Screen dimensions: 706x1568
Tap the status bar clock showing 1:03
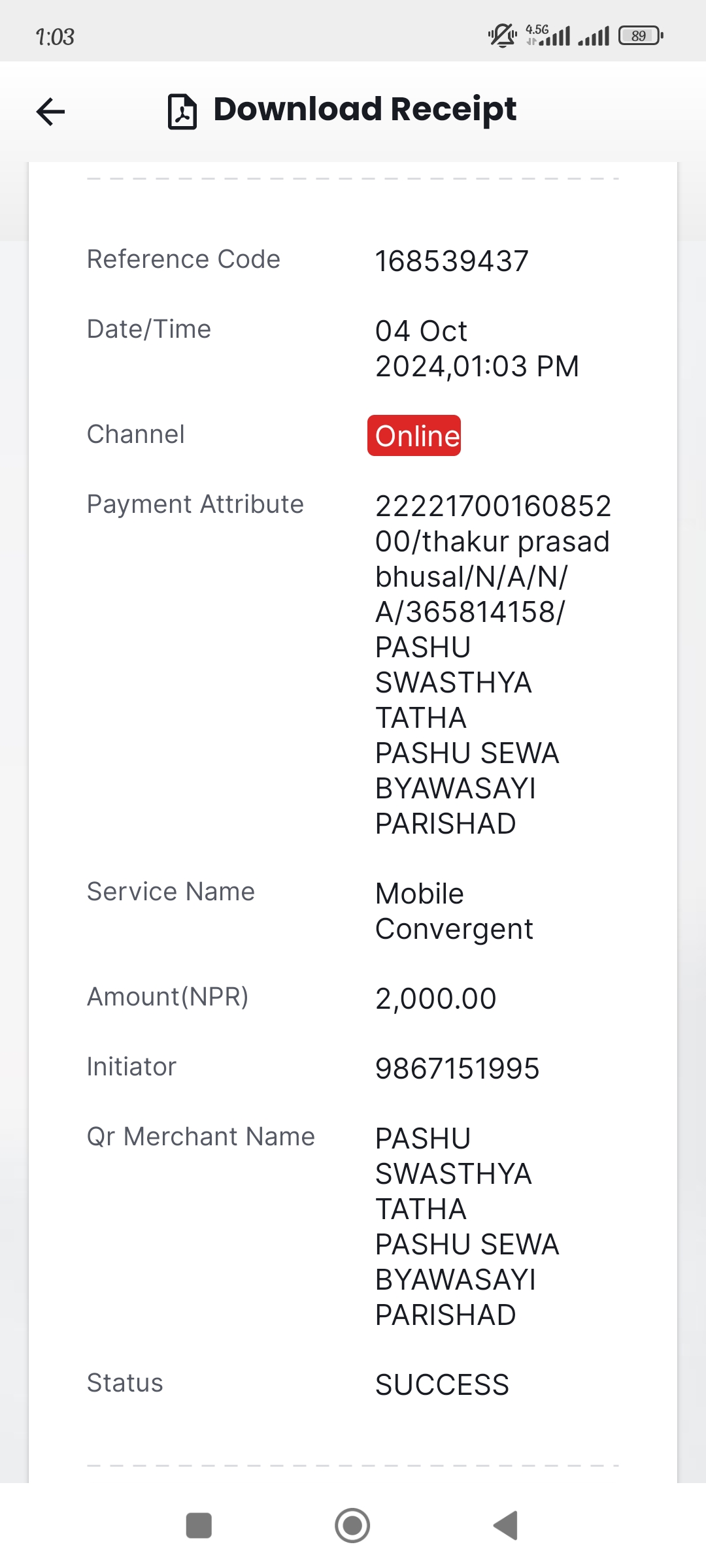[x=55, y=37]
